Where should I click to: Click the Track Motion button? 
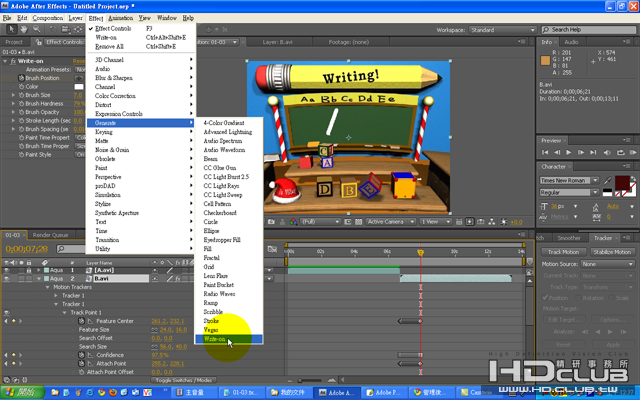tap(563, 252)
